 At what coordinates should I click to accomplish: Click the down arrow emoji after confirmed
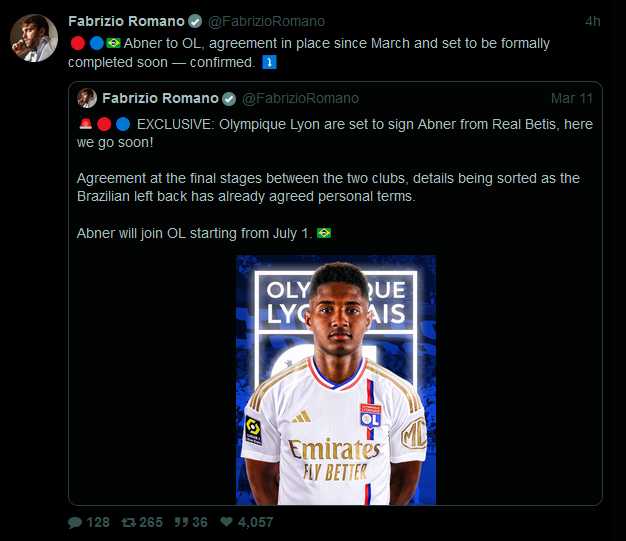click(269, 62)
